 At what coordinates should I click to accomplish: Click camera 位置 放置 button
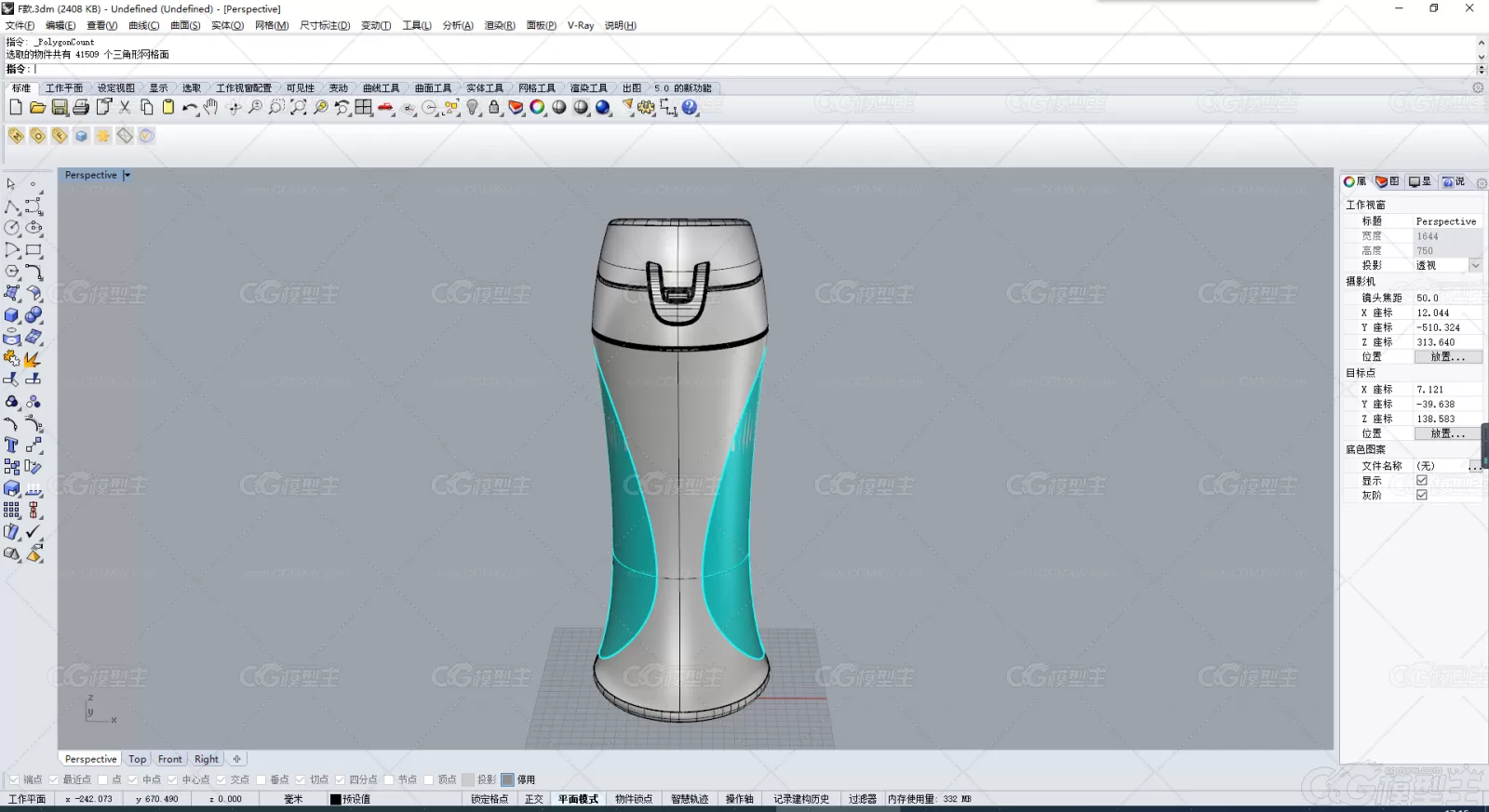pos(1448,357)
